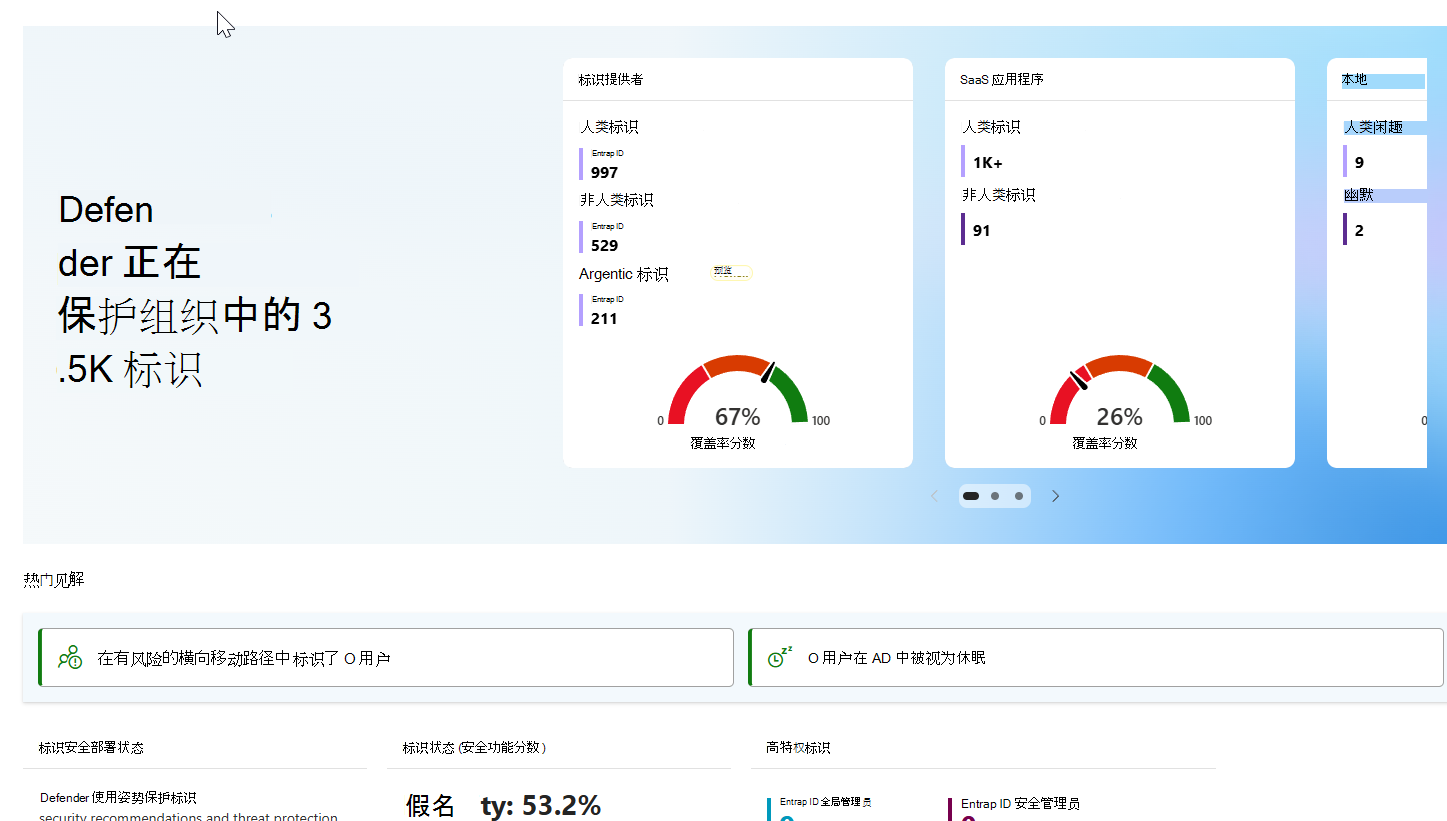Click the 预览 badge next to Argentic 标识
The width and height of the screenshot is (1447, 821).
click(x=733, y=271)
